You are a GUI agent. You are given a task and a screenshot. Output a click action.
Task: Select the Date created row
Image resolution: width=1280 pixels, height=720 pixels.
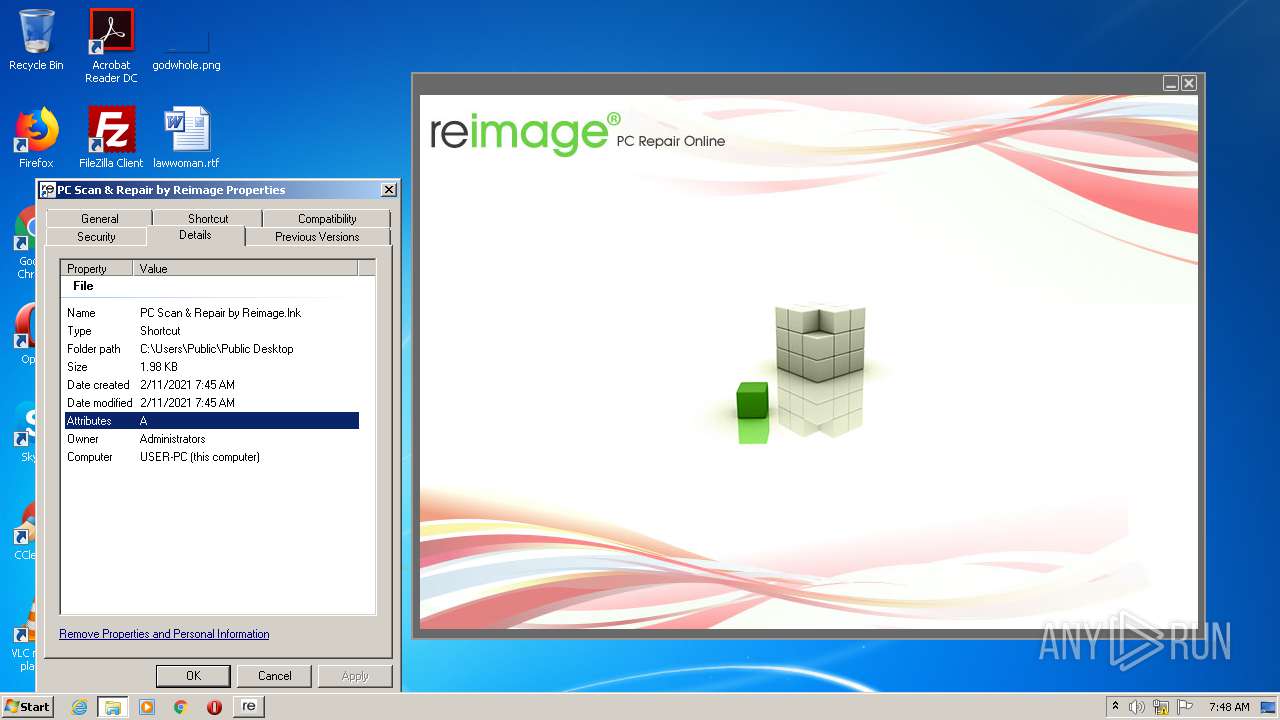[211, 385]
